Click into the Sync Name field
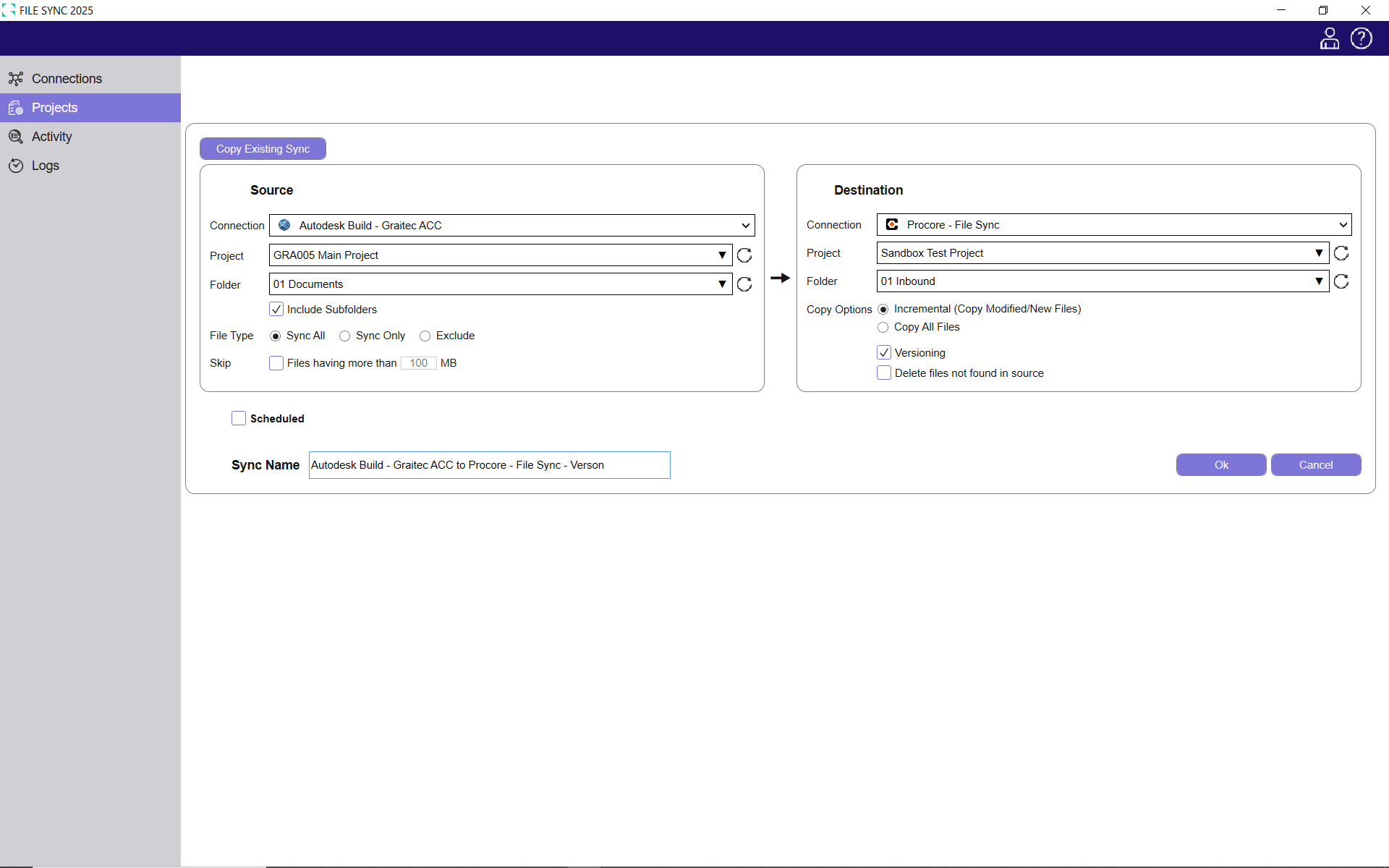The image size is (1389, 868). pos(489,465)
